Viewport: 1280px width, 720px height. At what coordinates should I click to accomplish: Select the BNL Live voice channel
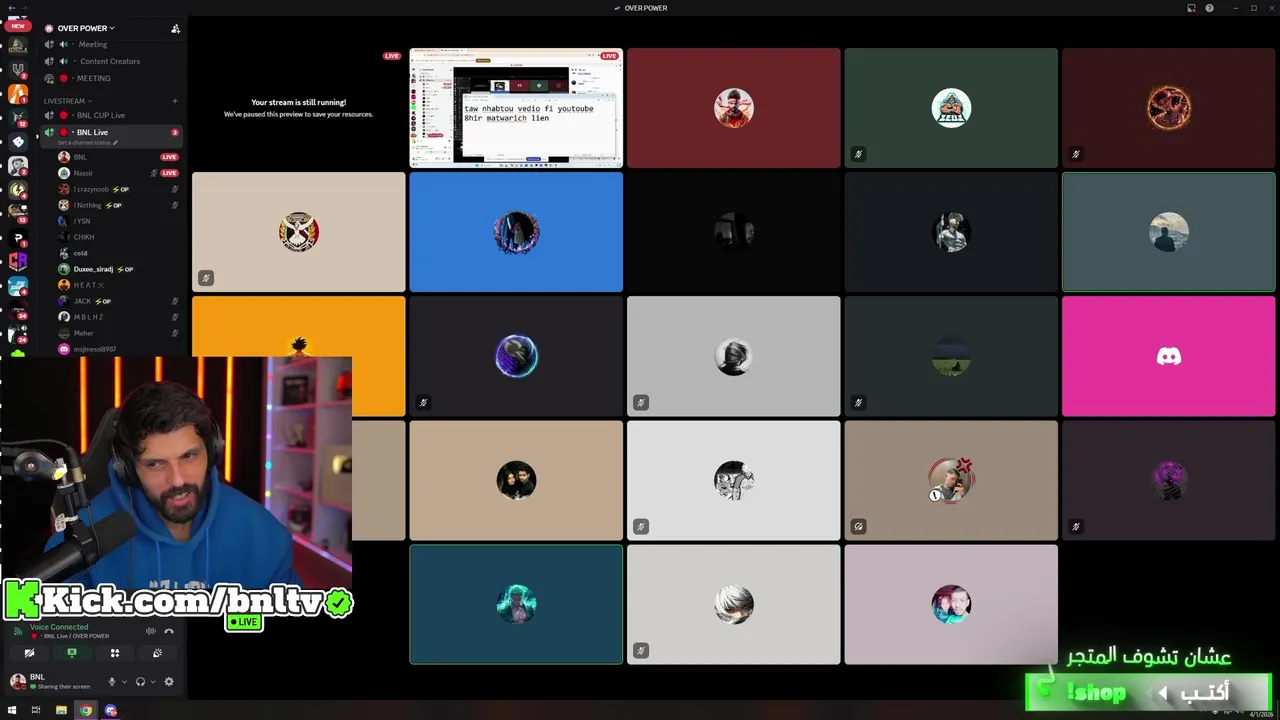click(111, 136)
